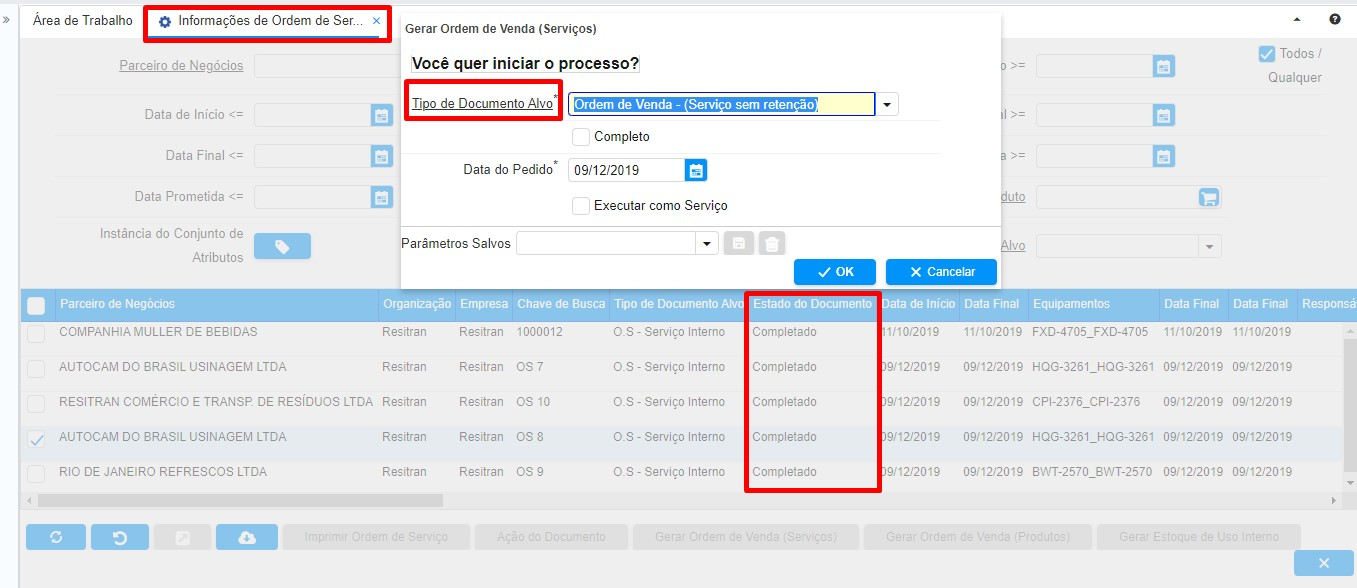1357x588 pixels.
Task: Click the search key cell OS 10
Action: (x=533, y=402)
